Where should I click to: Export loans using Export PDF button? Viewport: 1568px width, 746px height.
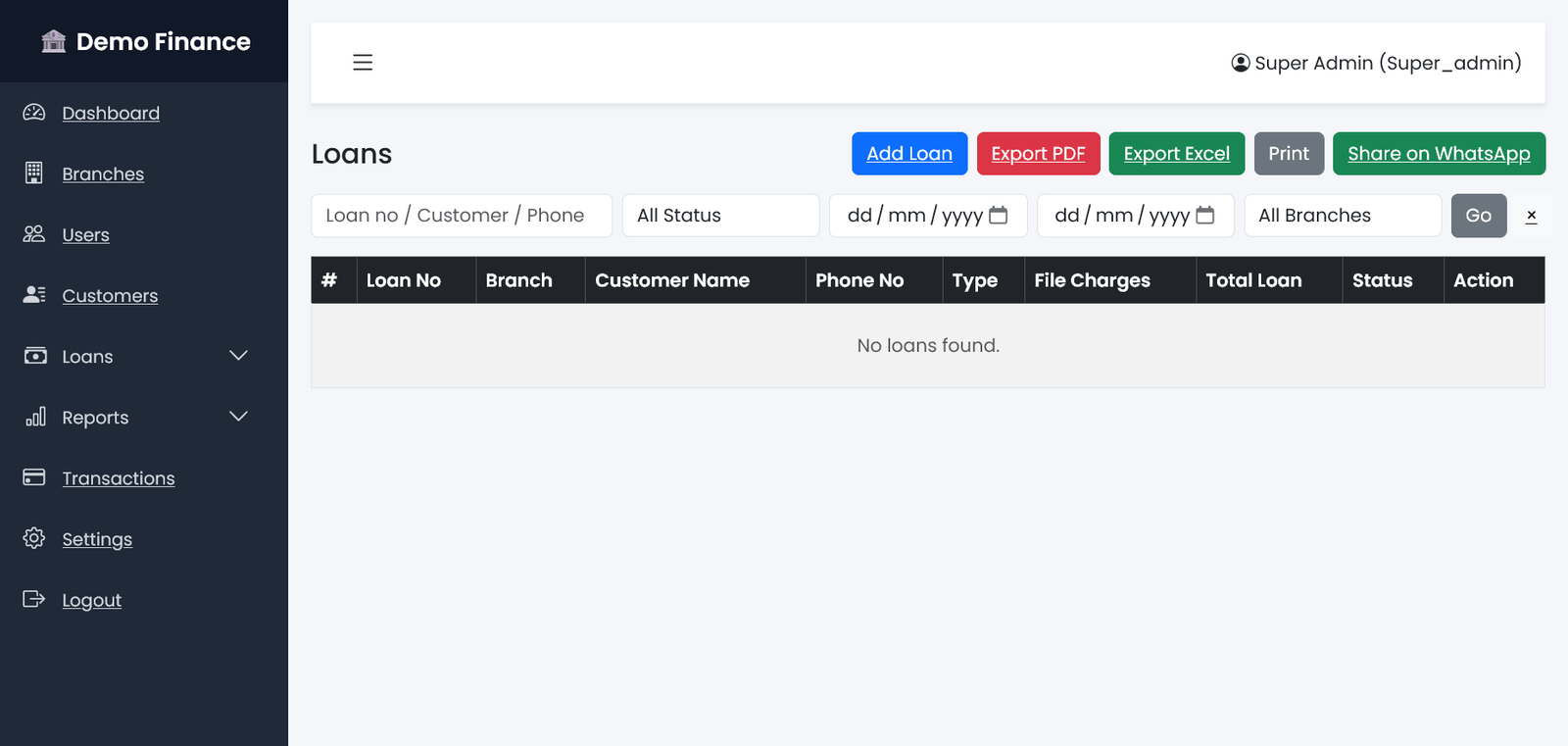click(1038, 154)
